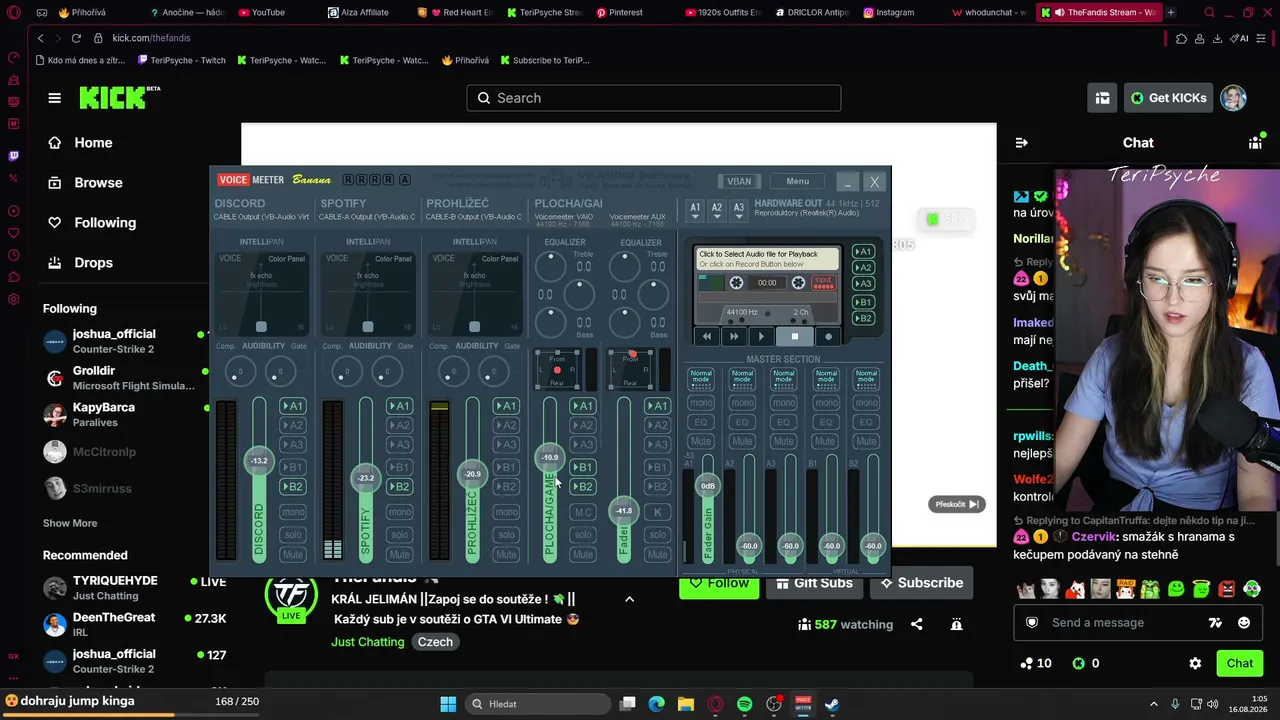The width and height of the screenshot is (1280, 720).
Task: Open the A3 hardware output device dropdown
Action: (x=738, y=210)
